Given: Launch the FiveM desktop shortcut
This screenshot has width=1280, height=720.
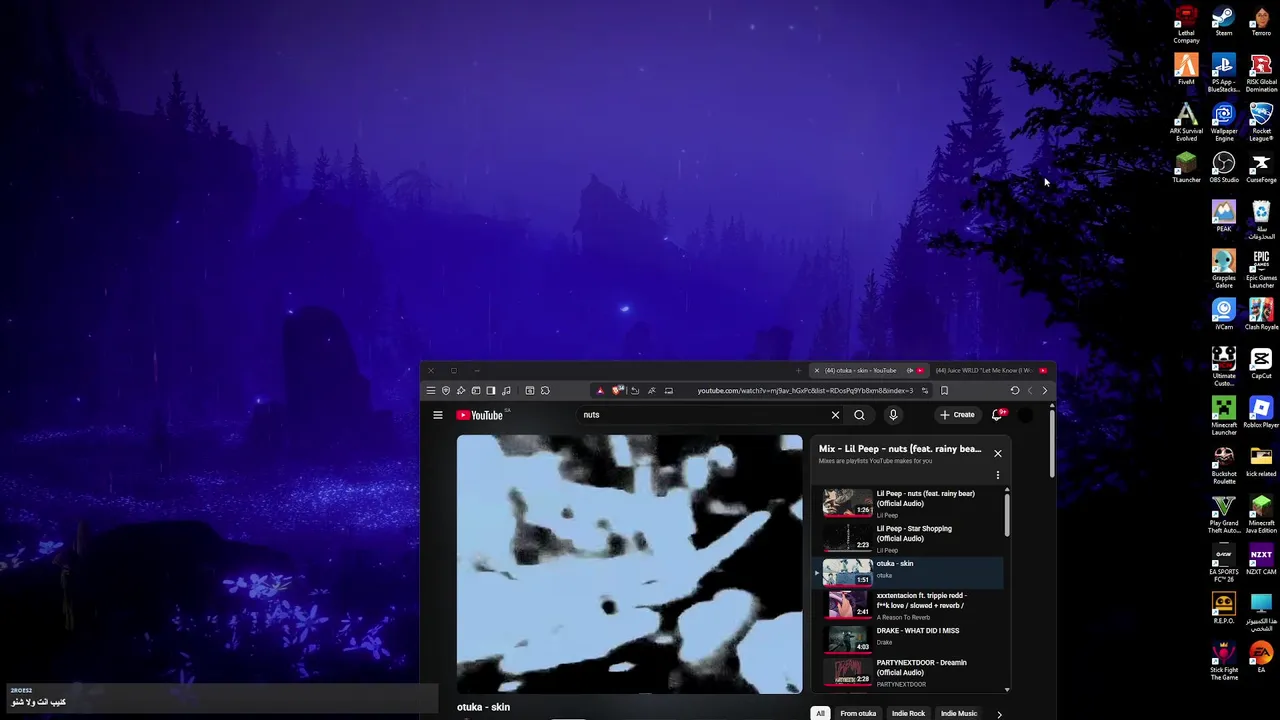Looking at the screenshot, I should tap(1186, 70).
